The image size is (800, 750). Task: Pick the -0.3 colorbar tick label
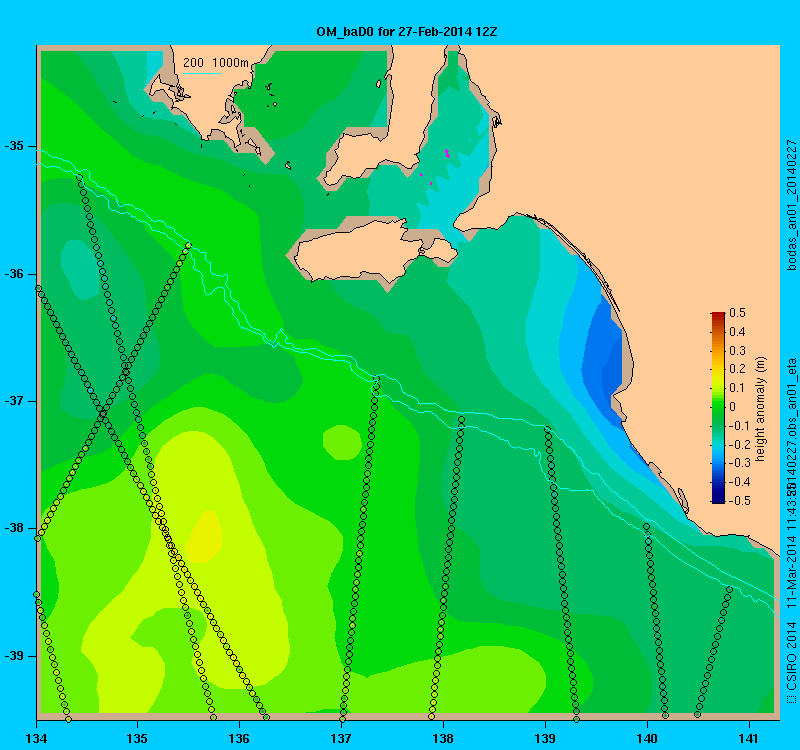click(738, 463)
